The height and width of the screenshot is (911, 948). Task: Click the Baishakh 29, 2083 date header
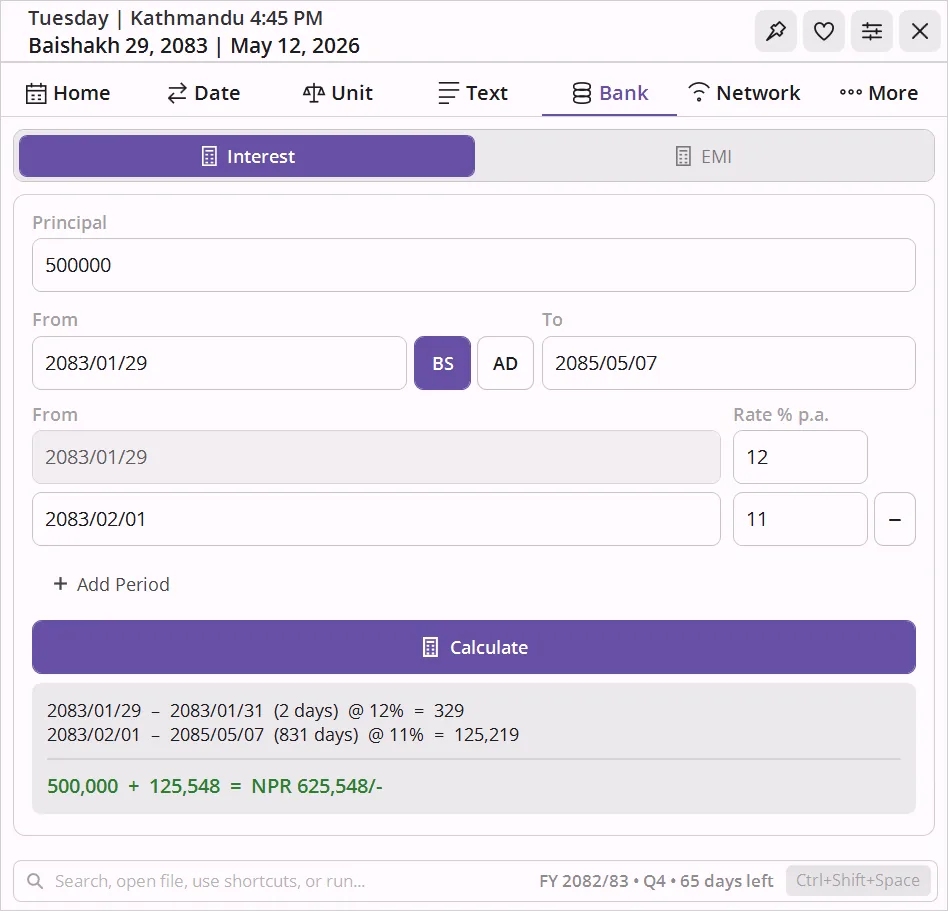[x=118, y=45]
